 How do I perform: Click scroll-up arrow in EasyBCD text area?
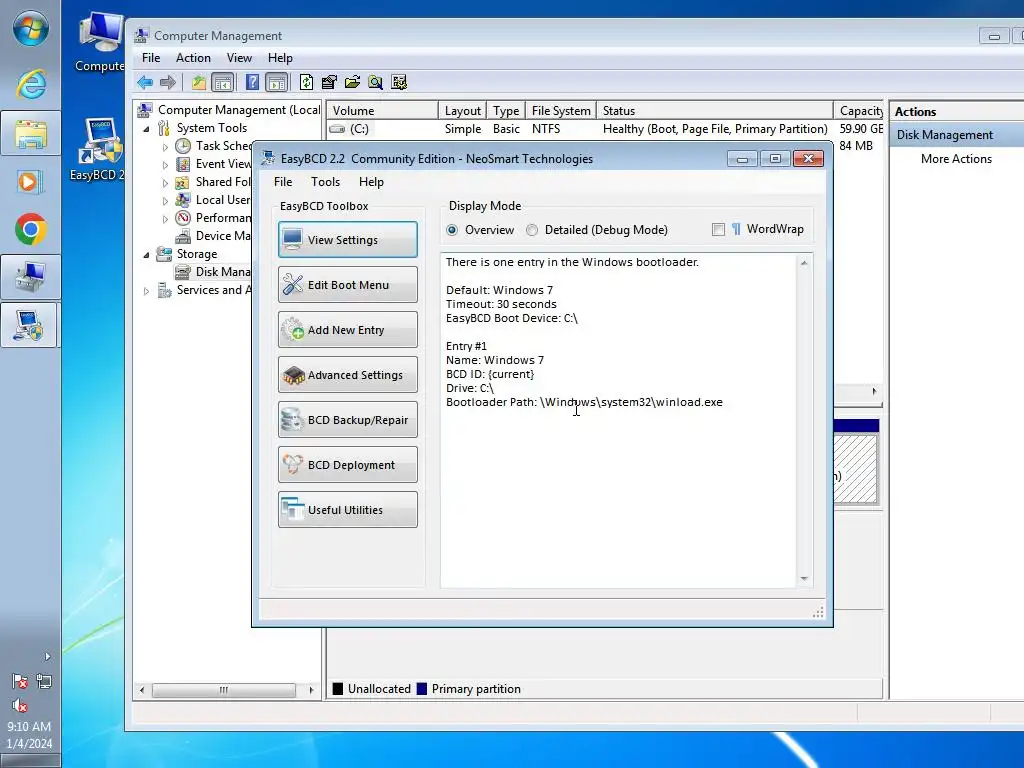[804, 263]
